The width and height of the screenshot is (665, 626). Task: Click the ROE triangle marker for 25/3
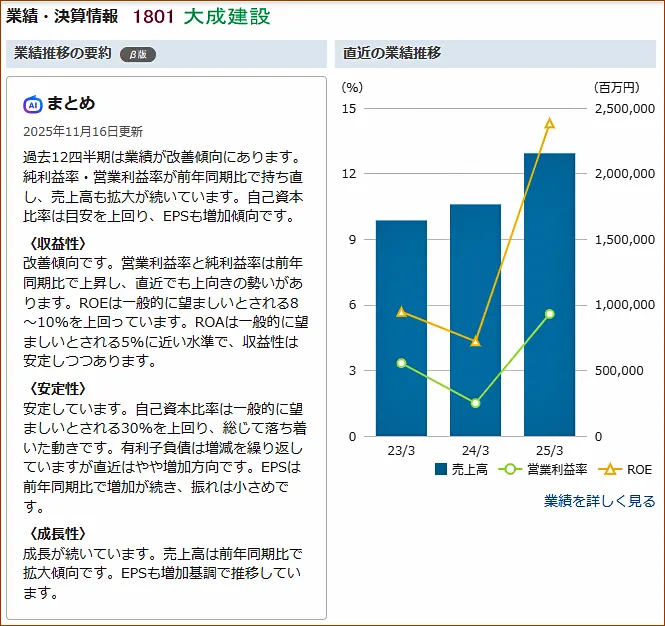[x=549, y=124]
